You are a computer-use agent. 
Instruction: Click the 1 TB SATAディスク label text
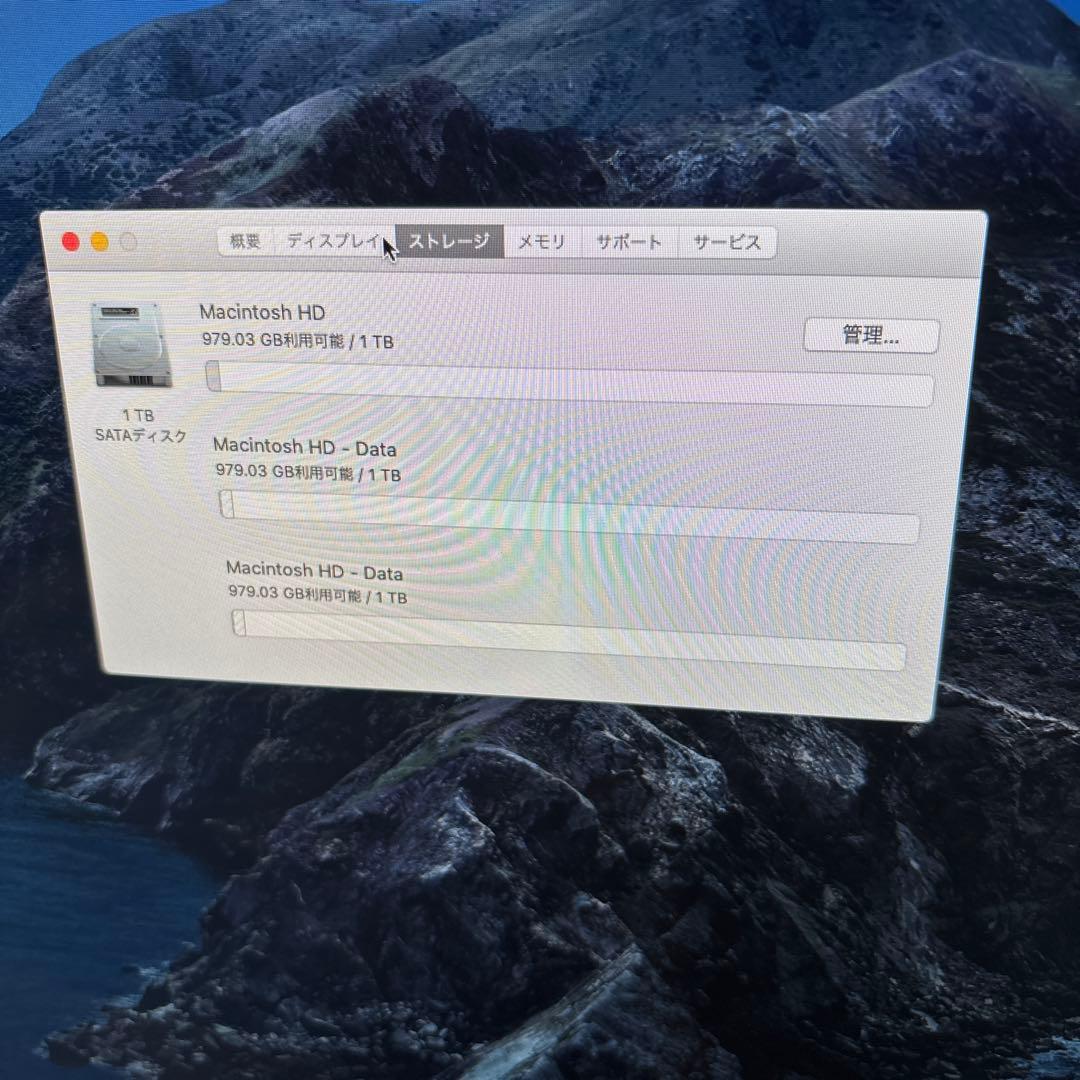(x=141, y=425)
